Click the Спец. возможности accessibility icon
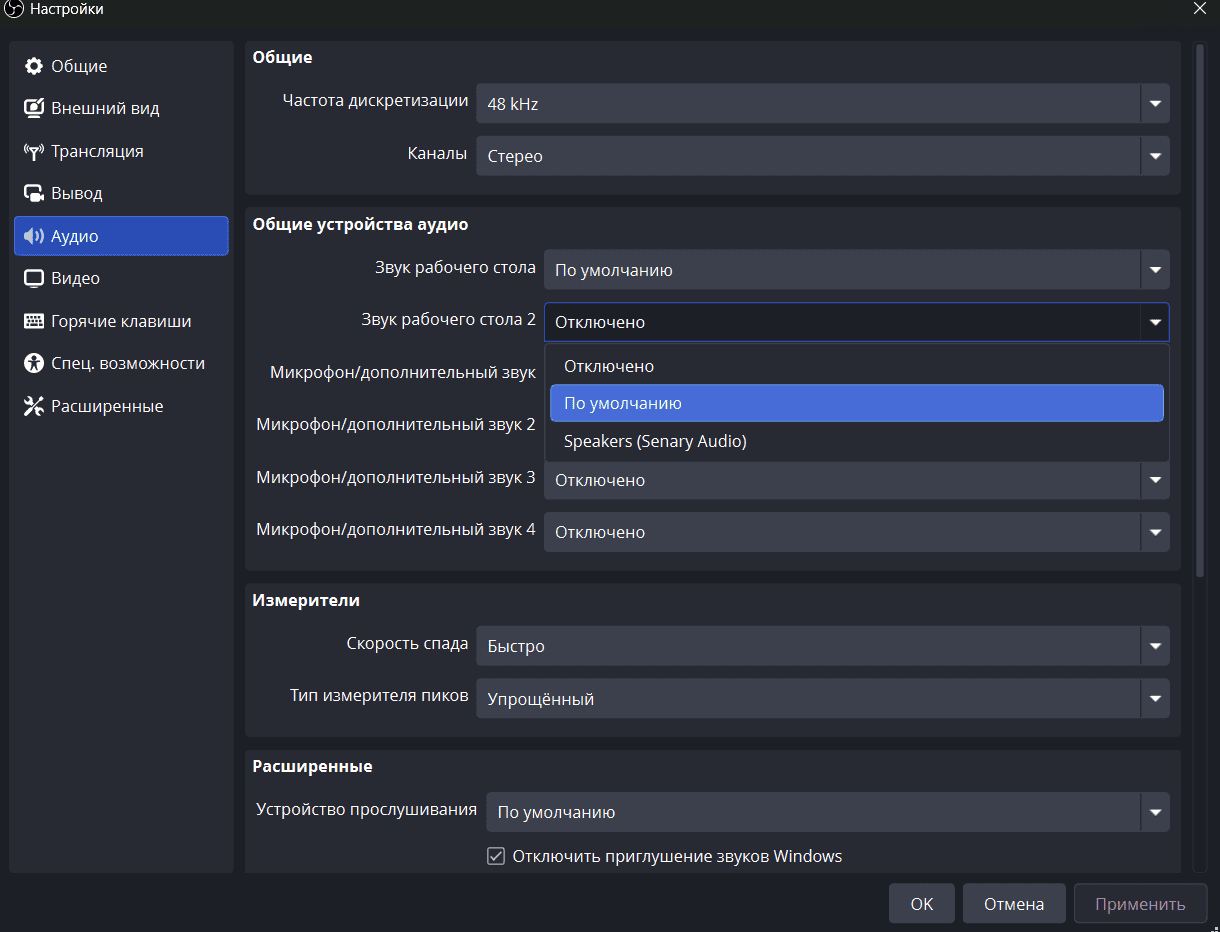1220x932 pixels. point(34,363)
